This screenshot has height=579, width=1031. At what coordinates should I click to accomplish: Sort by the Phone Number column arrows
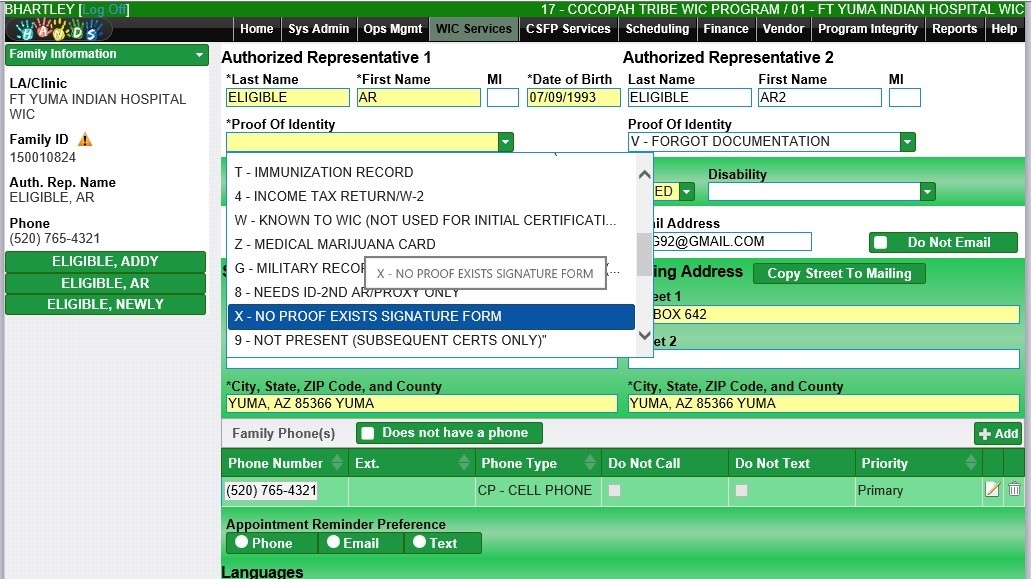335,463
